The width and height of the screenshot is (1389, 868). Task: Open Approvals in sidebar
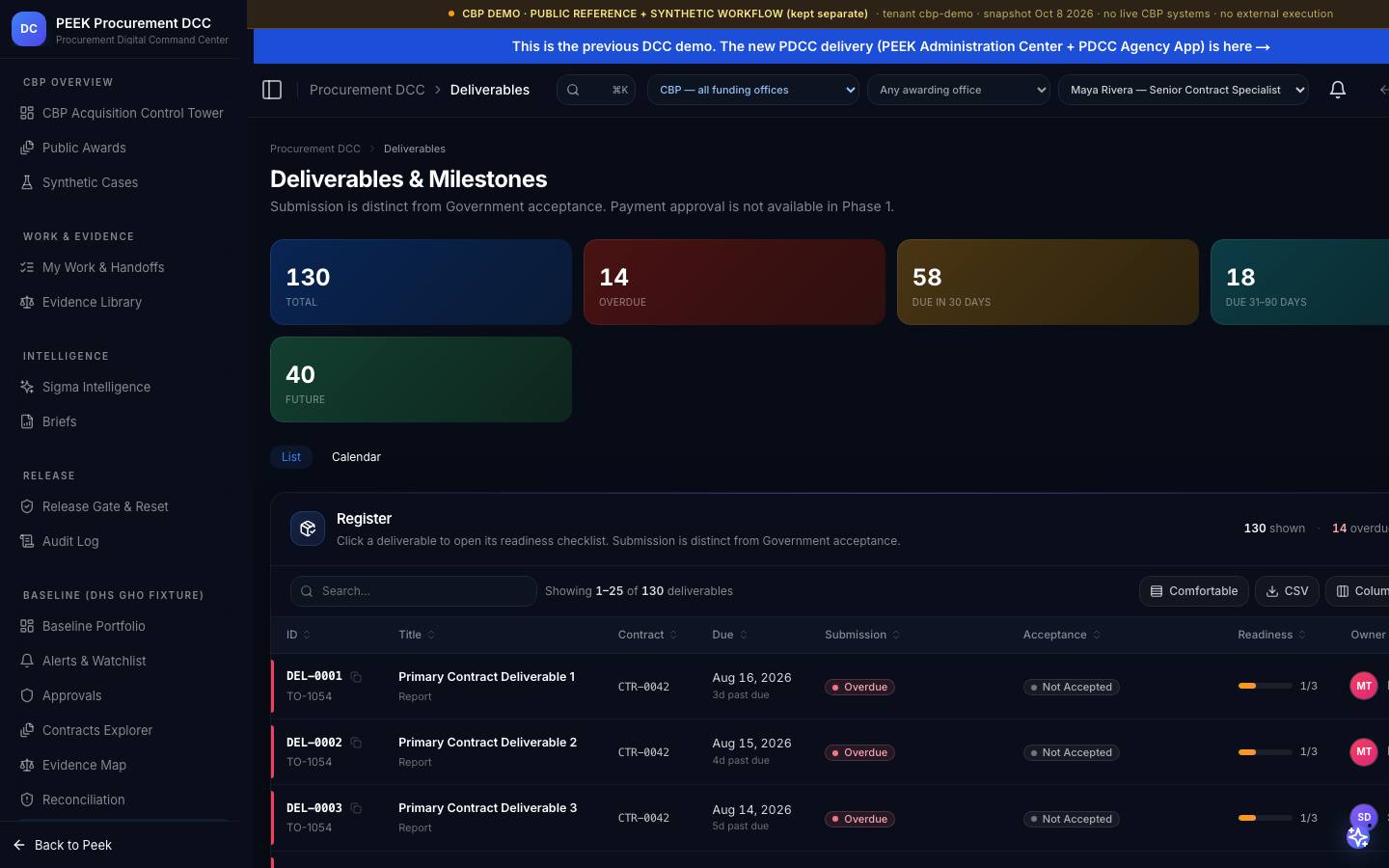(x=122, y=695)
